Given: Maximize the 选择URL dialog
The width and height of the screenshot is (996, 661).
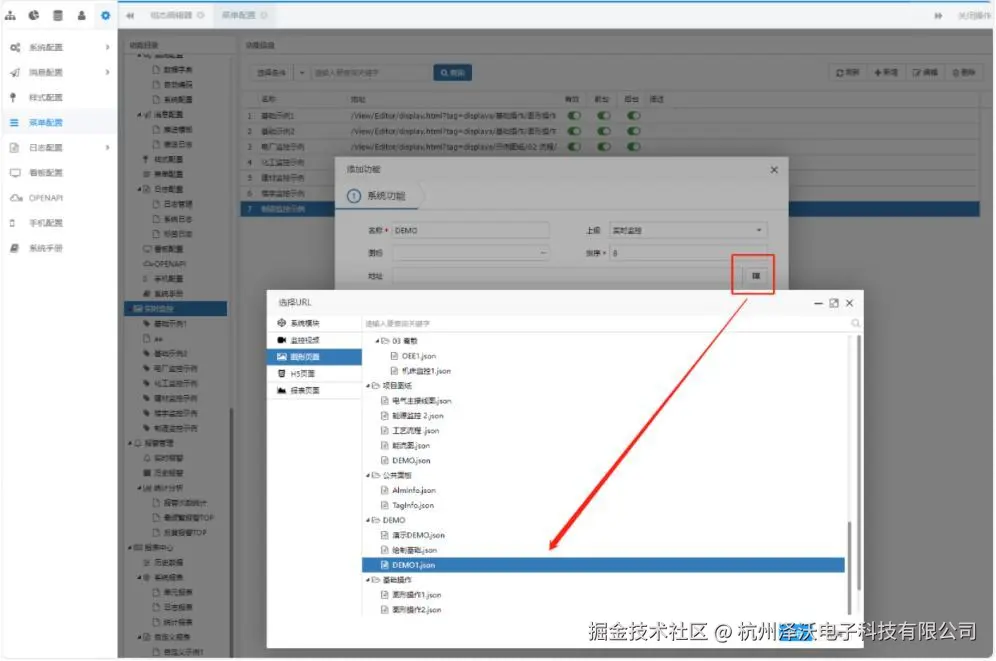Looking at the screenshot, I should [833, 303].
